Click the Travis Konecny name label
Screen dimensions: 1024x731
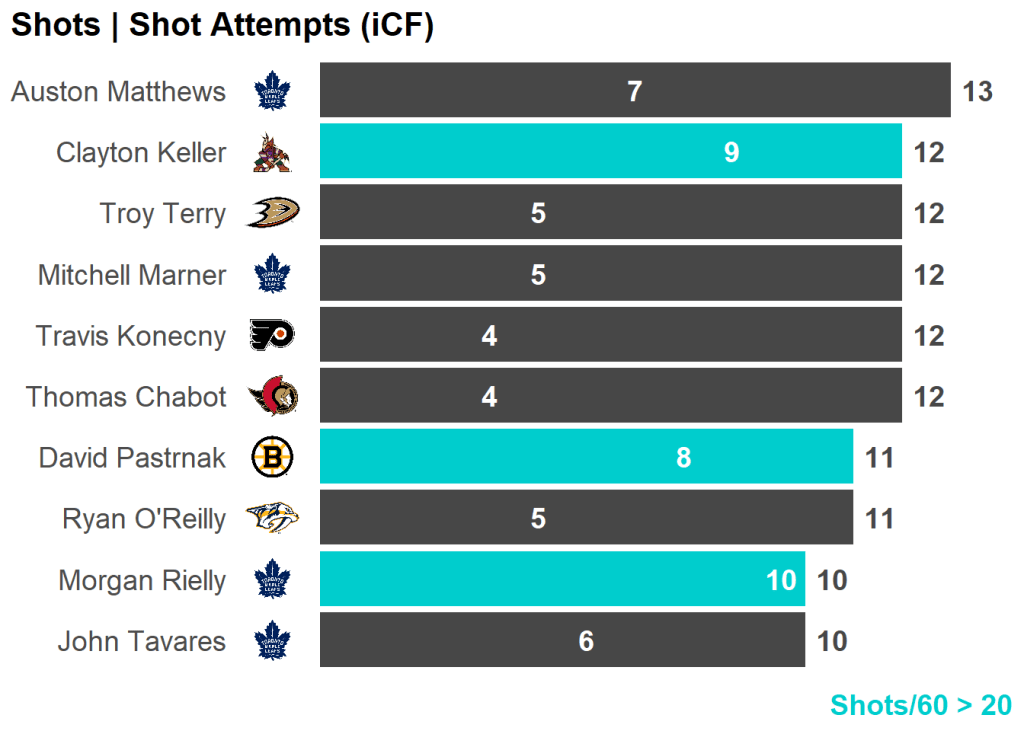point(131,336)
